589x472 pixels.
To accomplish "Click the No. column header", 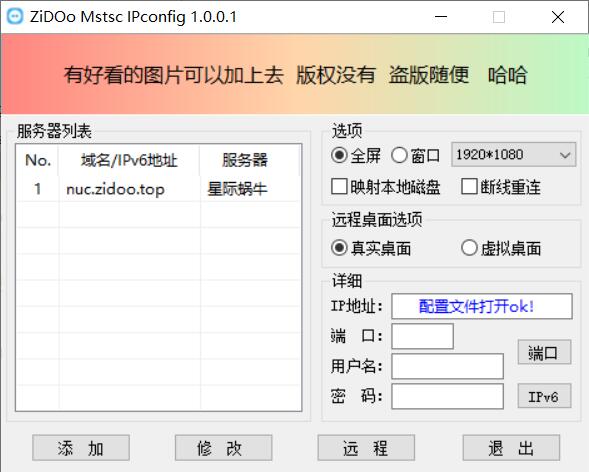I will click(38, 160).
